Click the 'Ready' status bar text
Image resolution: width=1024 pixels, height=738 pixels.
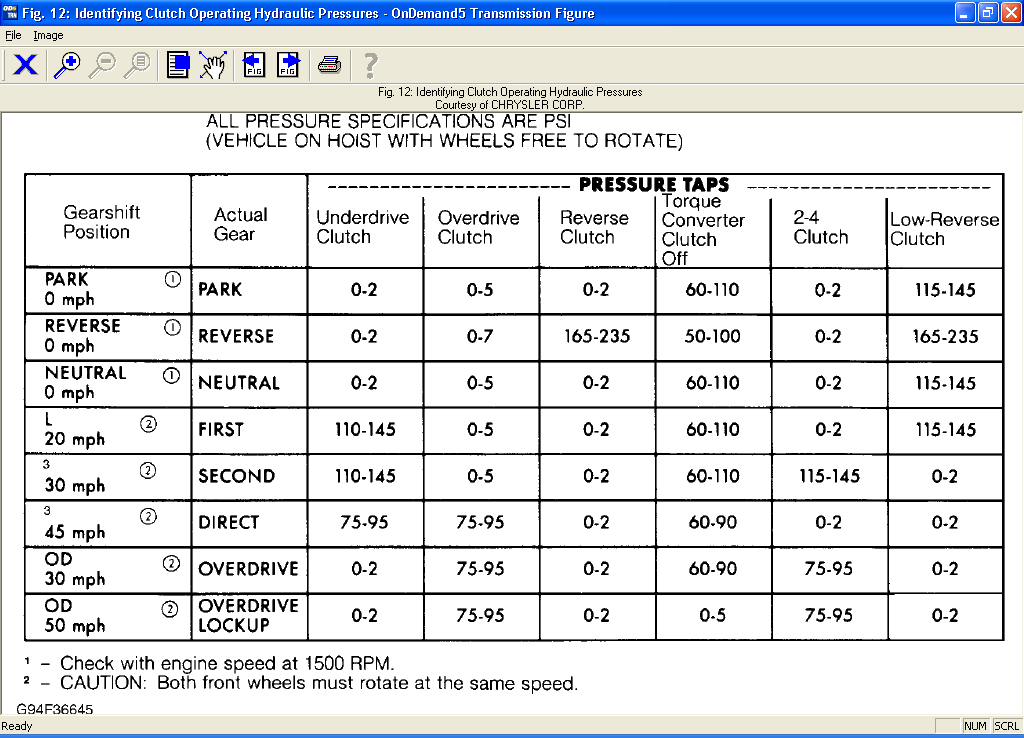(17, 726)
